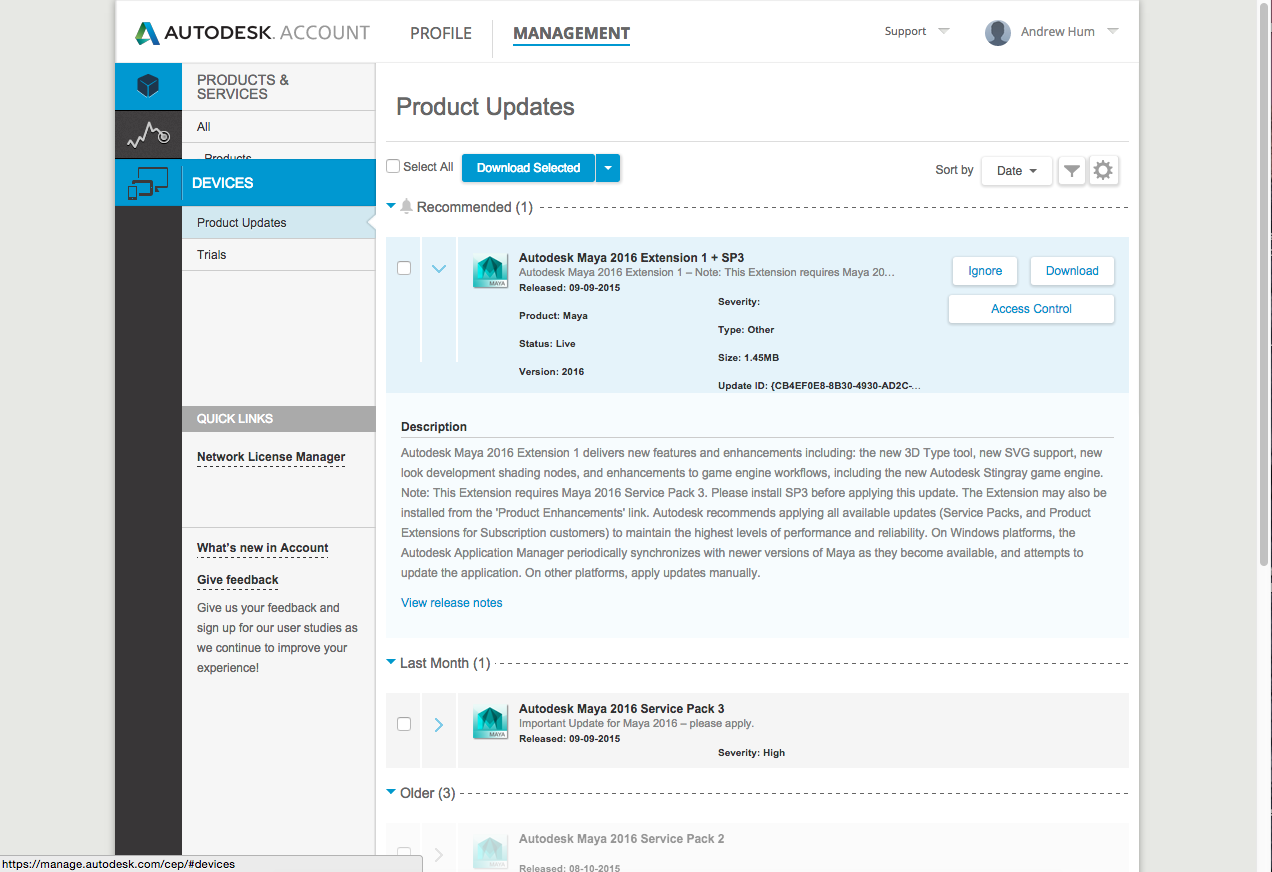Click the Size: 1.45MB text

click(x=748, y=358)
